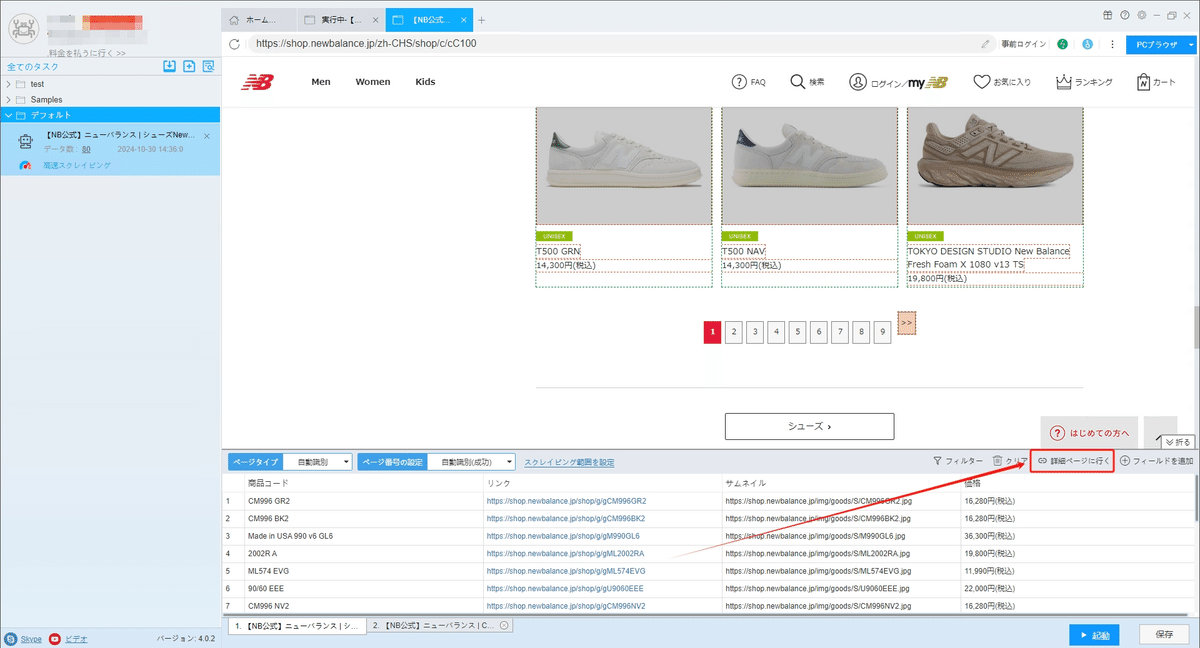Open help via the question mark icon
The image size is (1200, 648).
coord(1125,15)
